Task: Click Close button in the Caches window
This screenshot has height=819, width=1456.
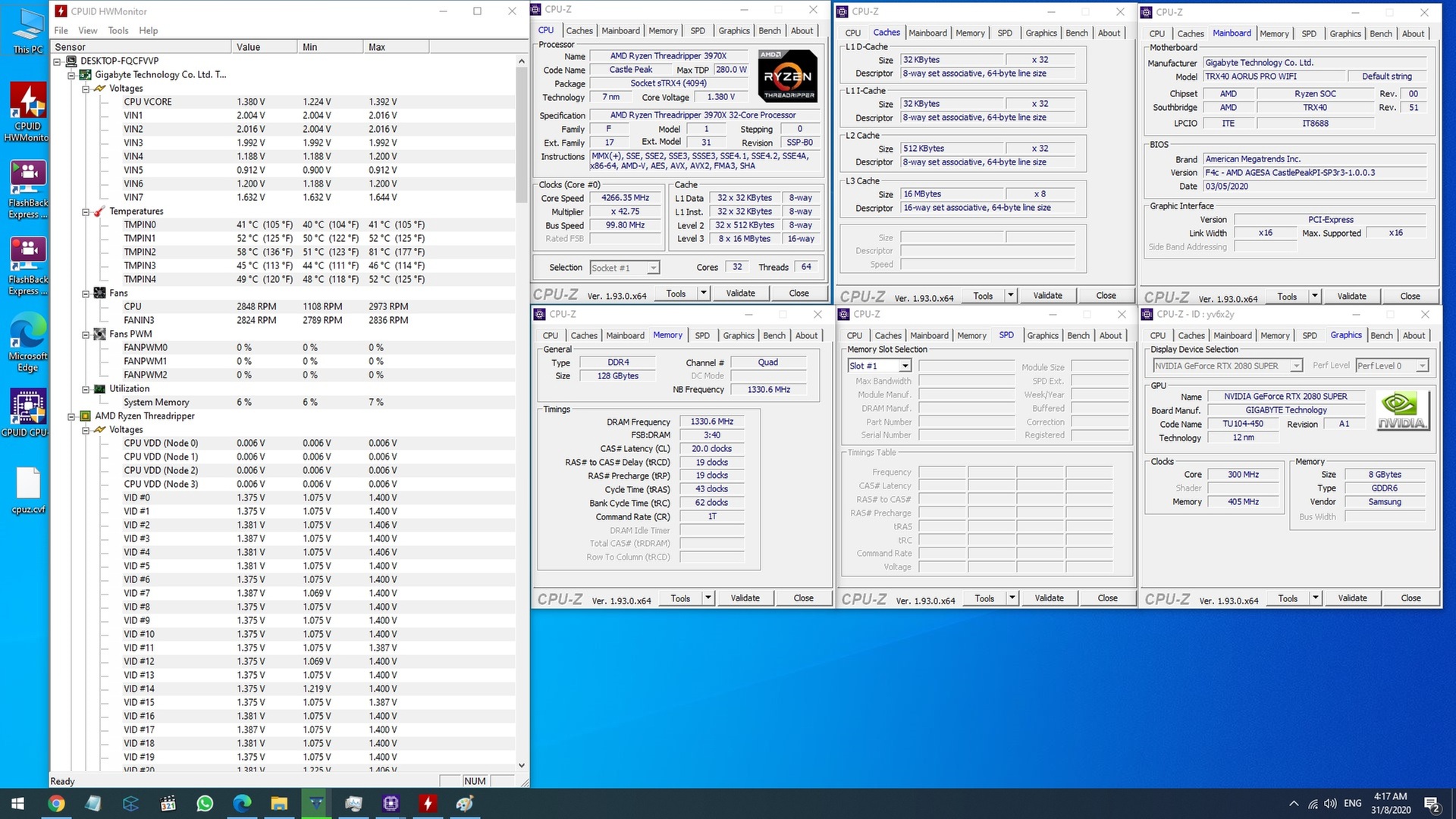Action: pos(1106,296)
